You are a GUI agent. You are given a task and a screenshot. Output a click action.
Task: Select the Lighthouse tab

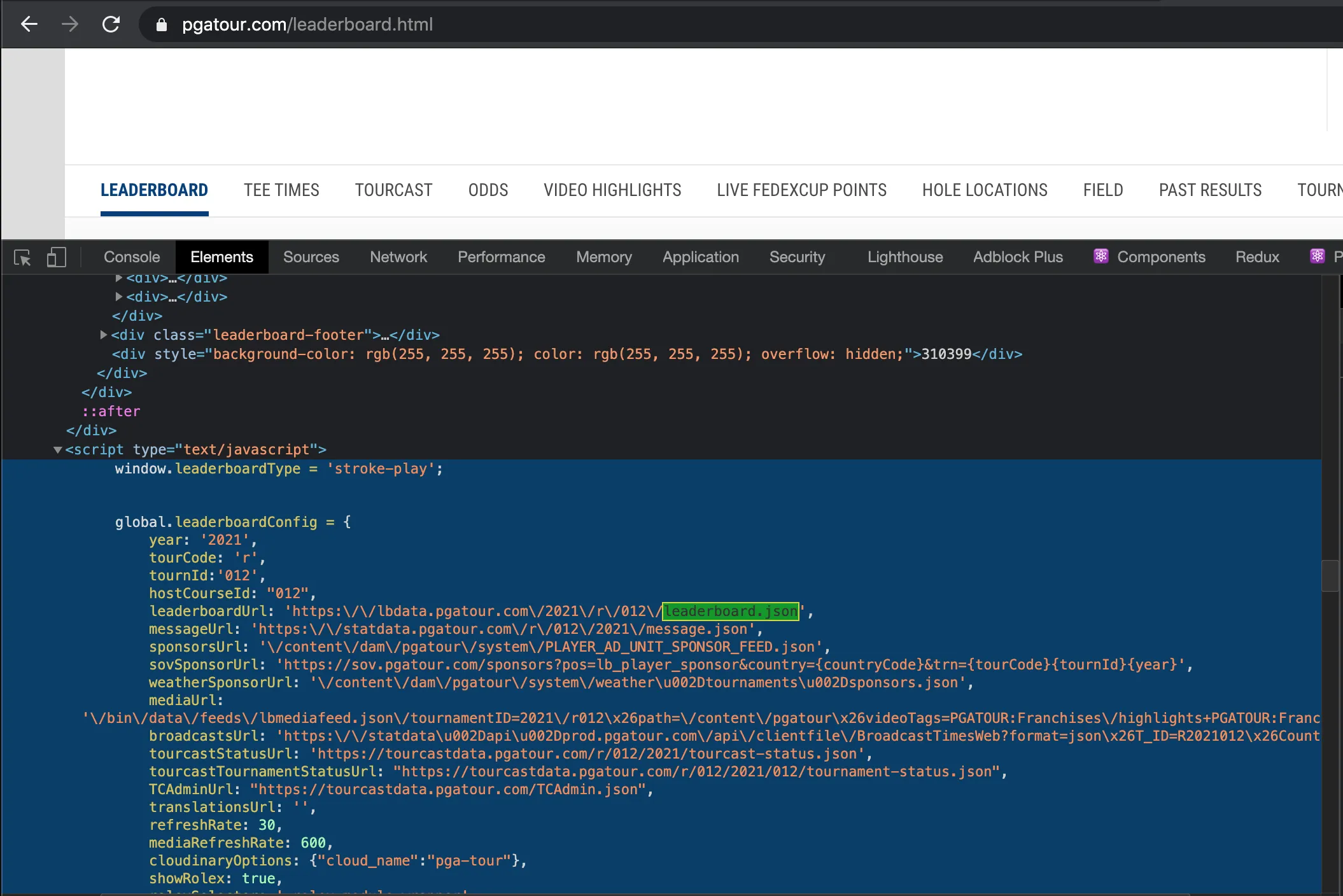click(904, 257)
